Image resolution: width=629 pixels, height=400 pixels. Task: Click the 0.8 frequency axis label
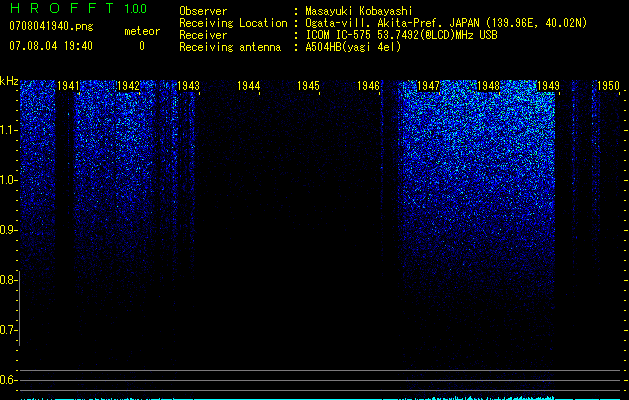click(8, 280)
